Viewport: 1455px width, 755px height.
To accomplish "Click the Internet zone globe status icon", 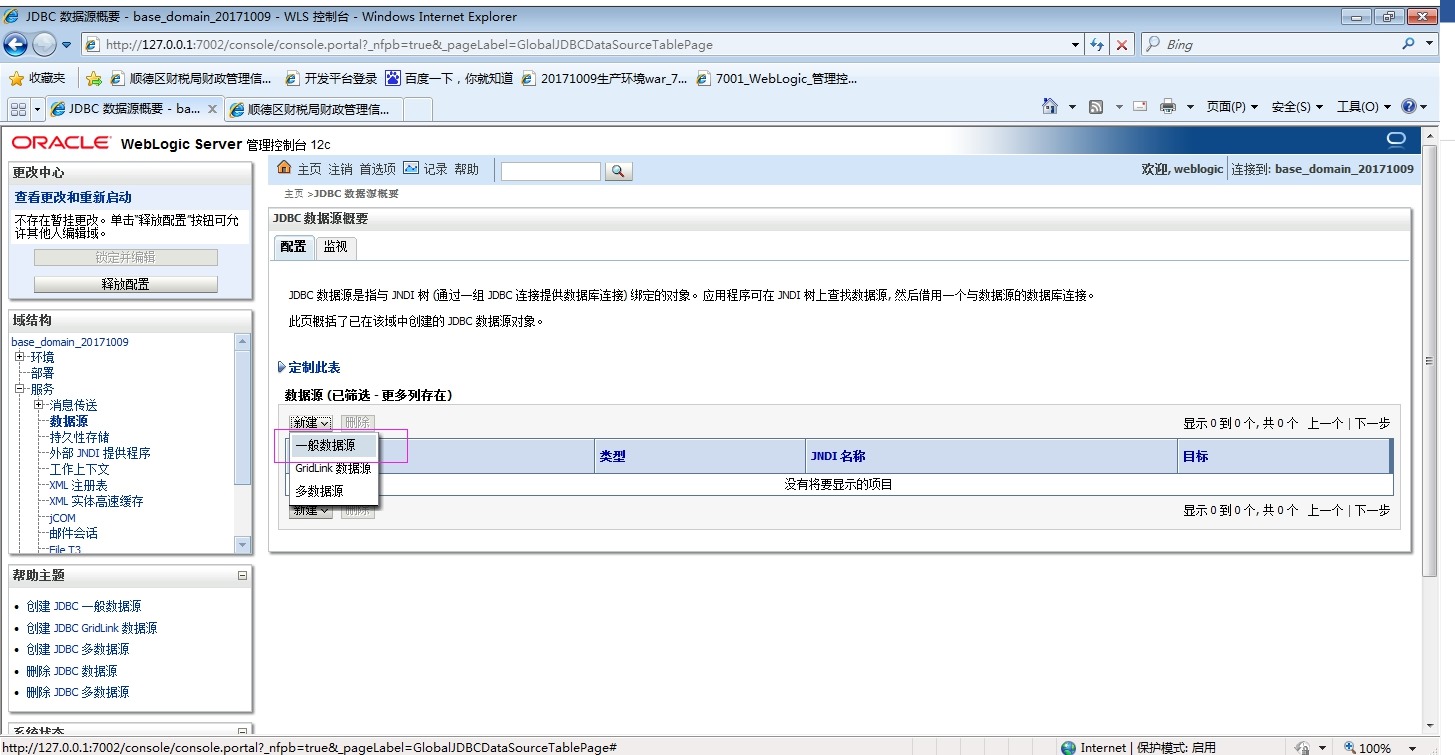I will [x=1070, y=747].
